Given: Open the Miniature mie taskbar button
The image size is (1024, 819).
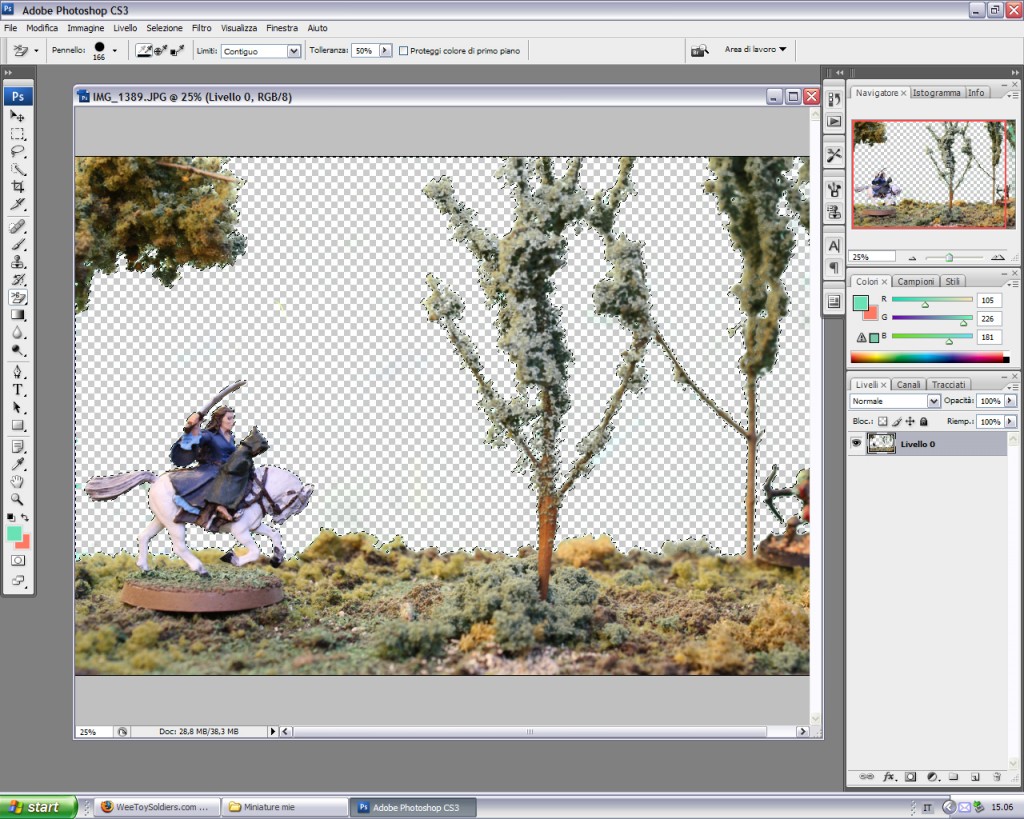Looking at the screenshot, I should [284, 807].
